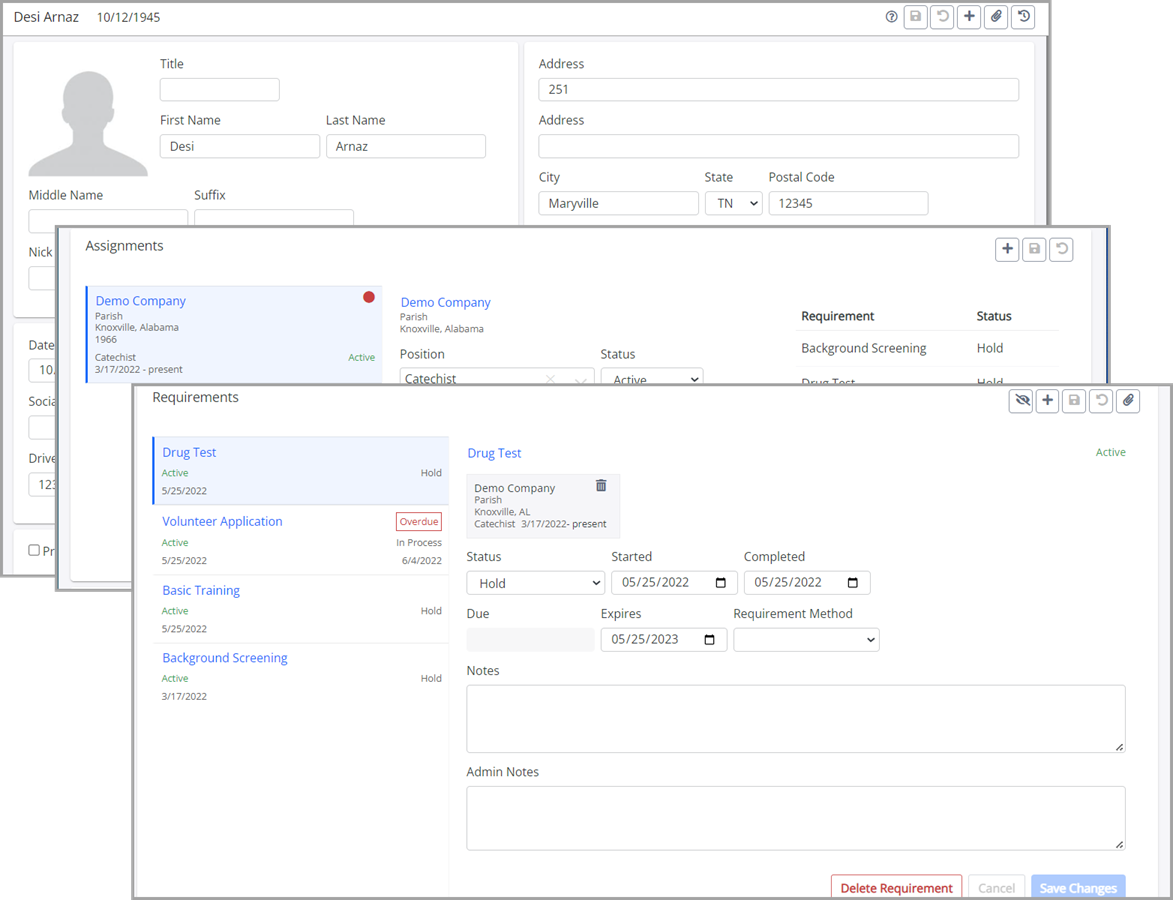Click Save Changes button
The width and height of the screenshot is (1173, 900).
[x=1078, y=887]
